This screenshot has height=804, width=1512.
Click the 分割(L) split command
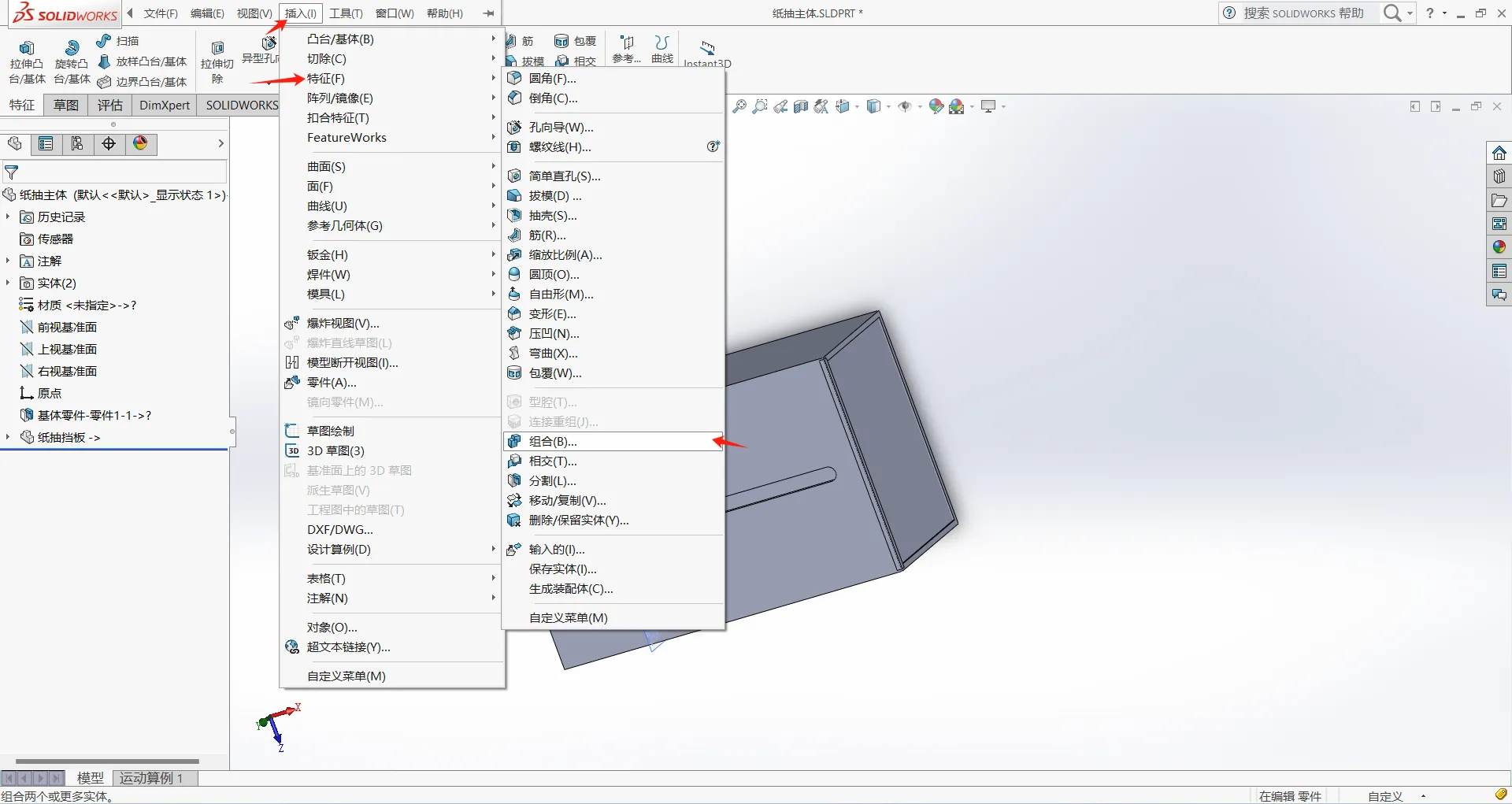(x=552, y=481)
